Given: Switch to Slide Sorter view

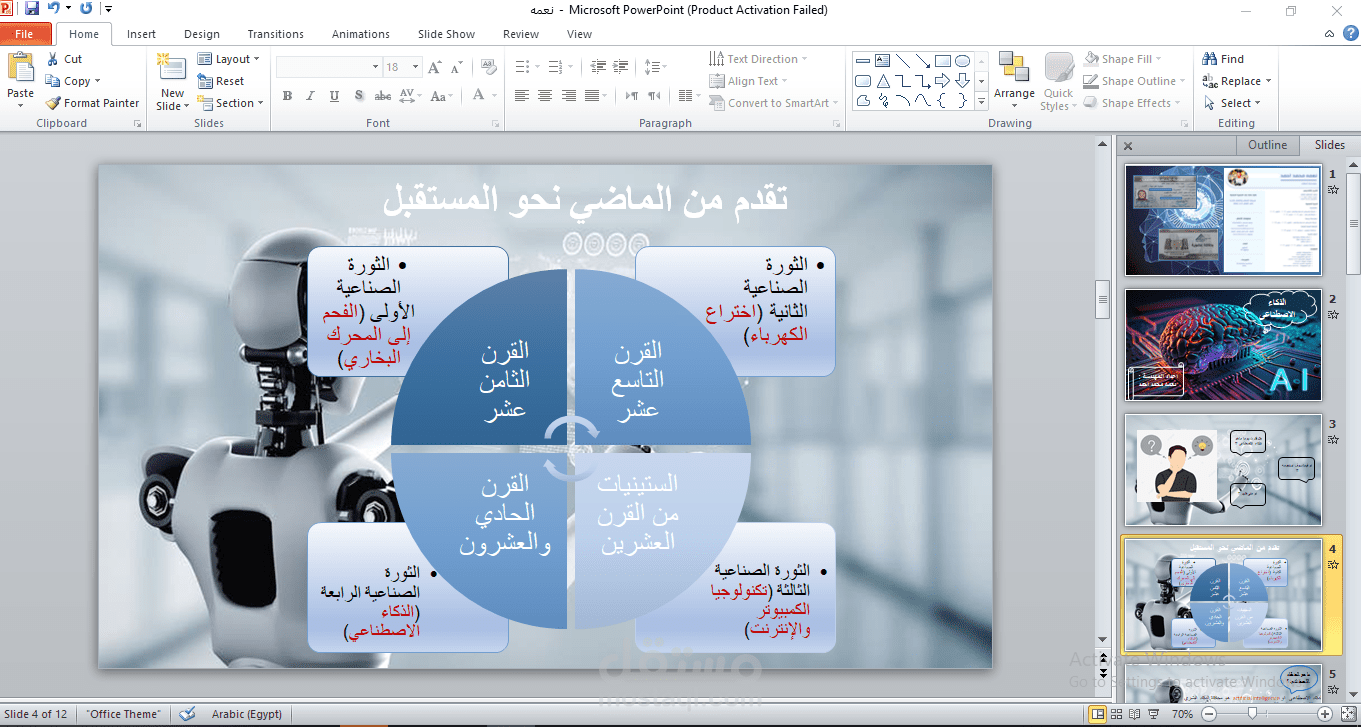Looking at the screenshot, I should pos(1117,714).
